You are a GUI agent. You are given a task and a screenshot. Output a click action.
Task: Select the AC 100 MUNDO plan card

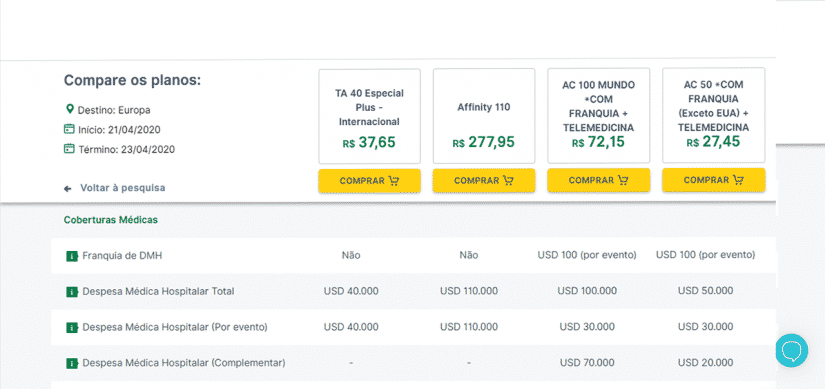click(599, 116)
